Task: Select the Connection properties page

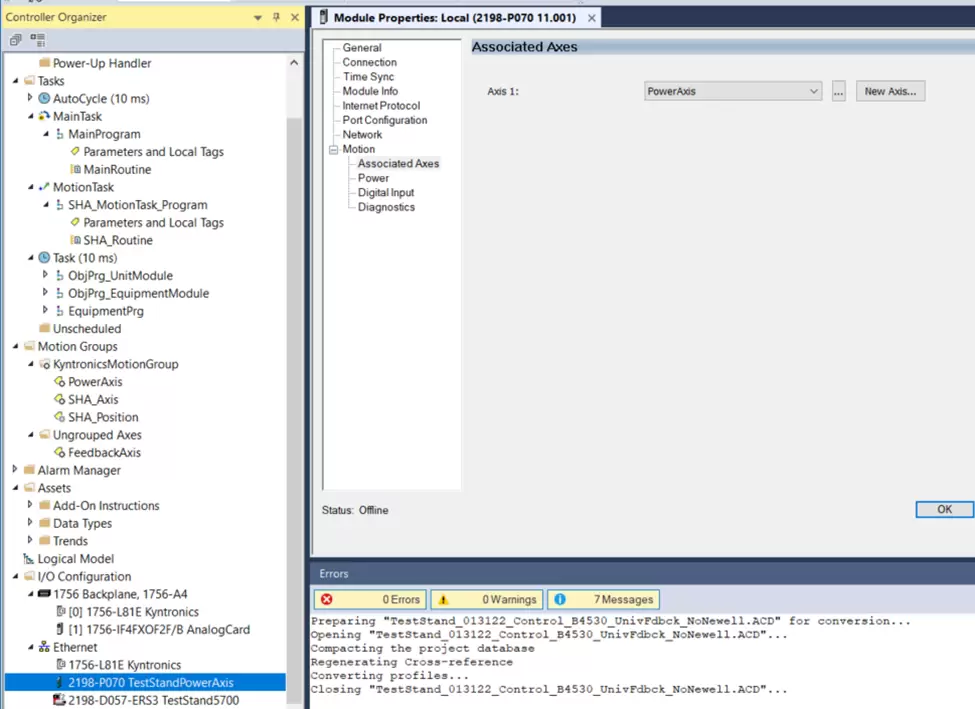Action: click(x=369, y=62)
